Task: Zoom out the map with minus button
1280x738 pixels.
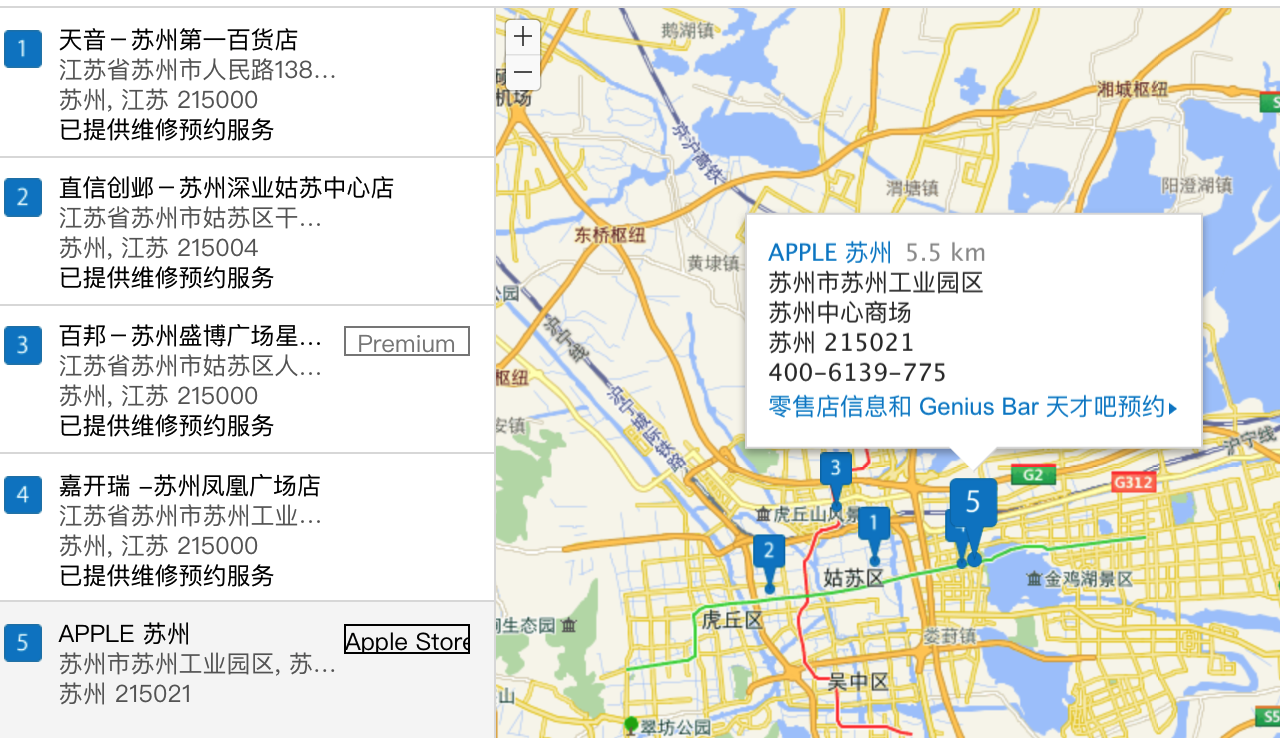Action: (523, 73)
